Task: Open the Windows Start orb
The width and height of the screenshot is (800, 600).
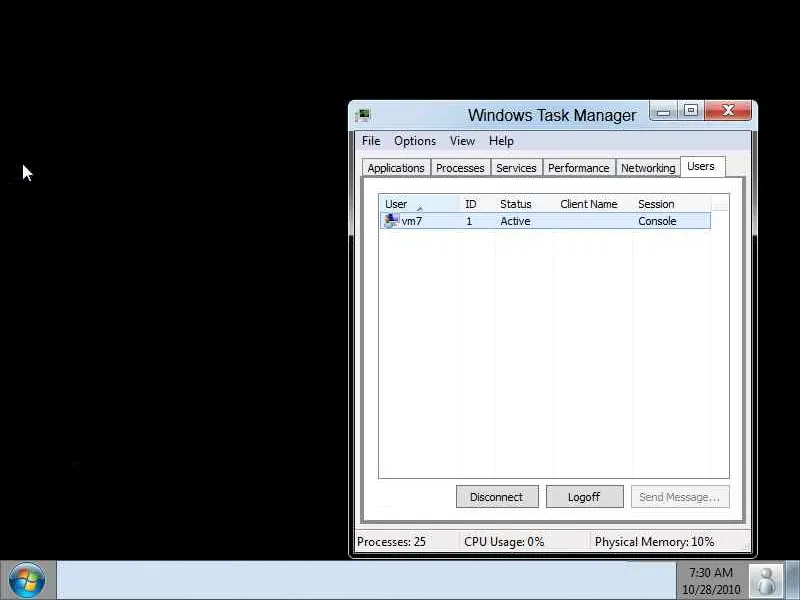Action: (x=27, y=581)
